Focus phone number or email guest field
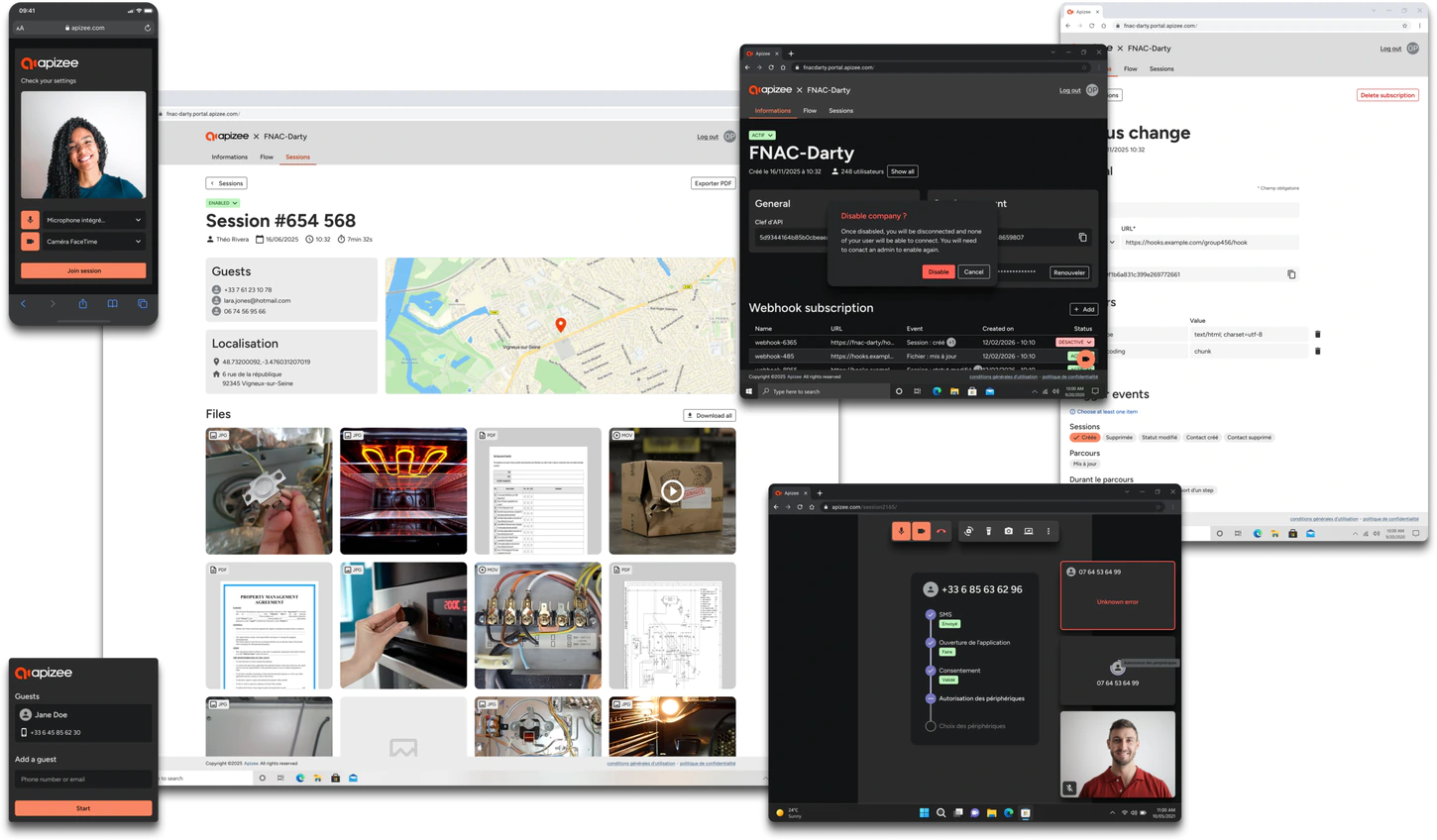1437x840 pixels. click(83, 780)
